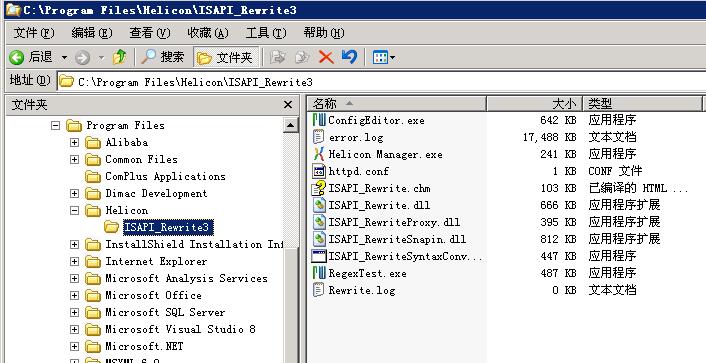Select the Helicon Manager.exe file icon
Viewport: 706px width, 363px height.
pyautogui.click(x=319, y=154)
